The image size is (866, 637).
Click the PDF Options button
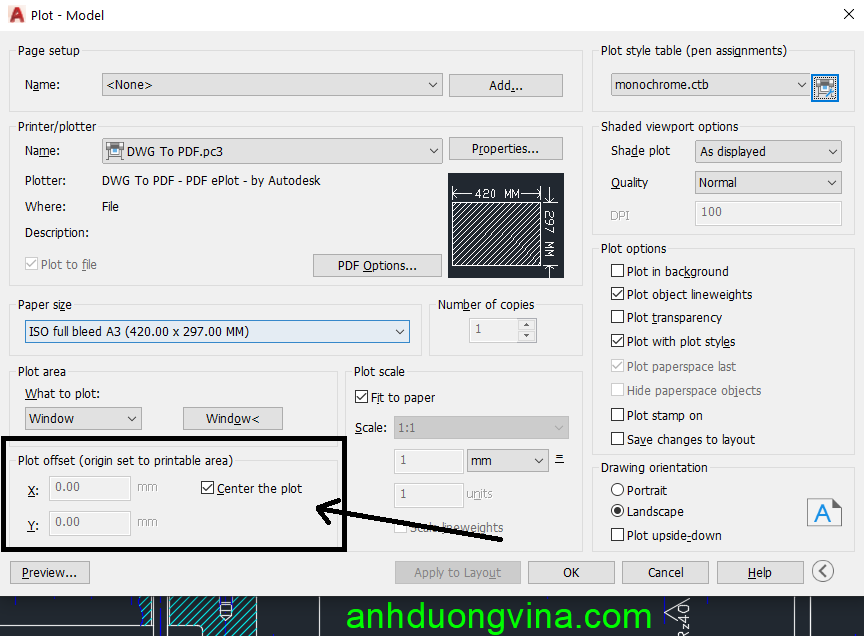(377, 266)
